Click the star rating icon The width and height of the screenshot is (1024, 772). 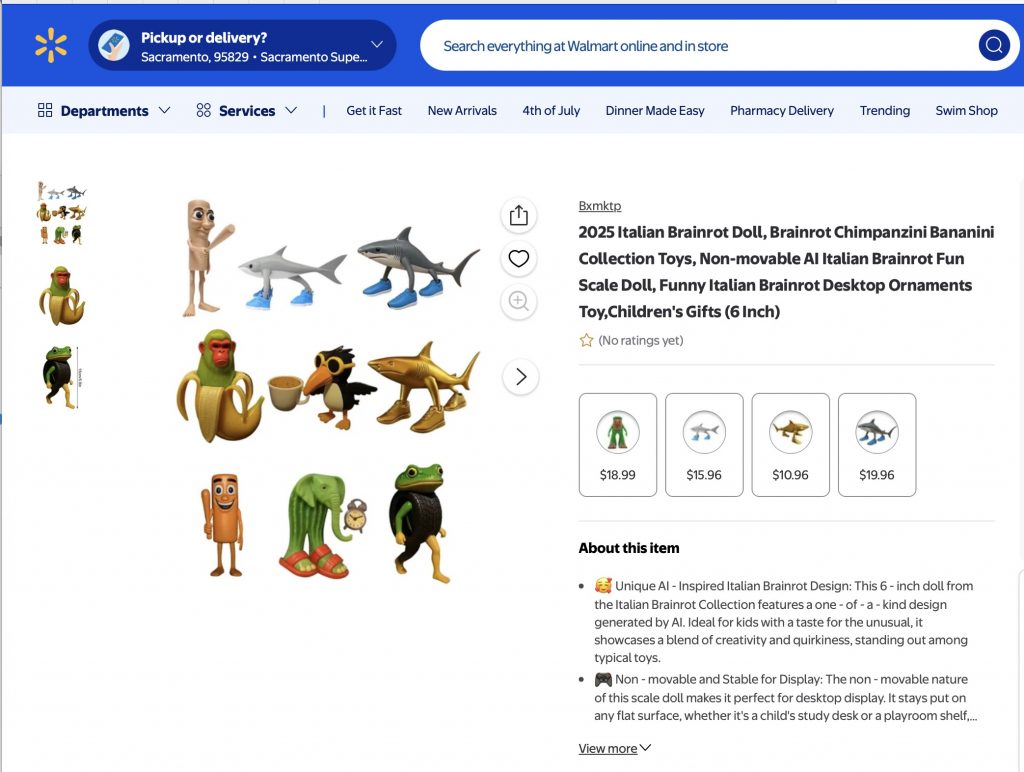586,341
